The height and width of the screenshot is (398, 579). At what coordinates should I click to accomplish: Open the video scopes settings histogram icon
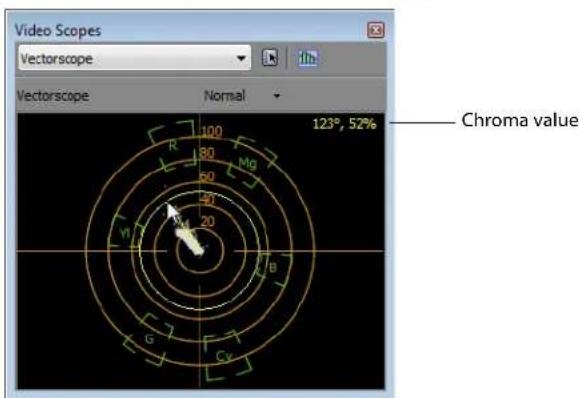(307, 58)
